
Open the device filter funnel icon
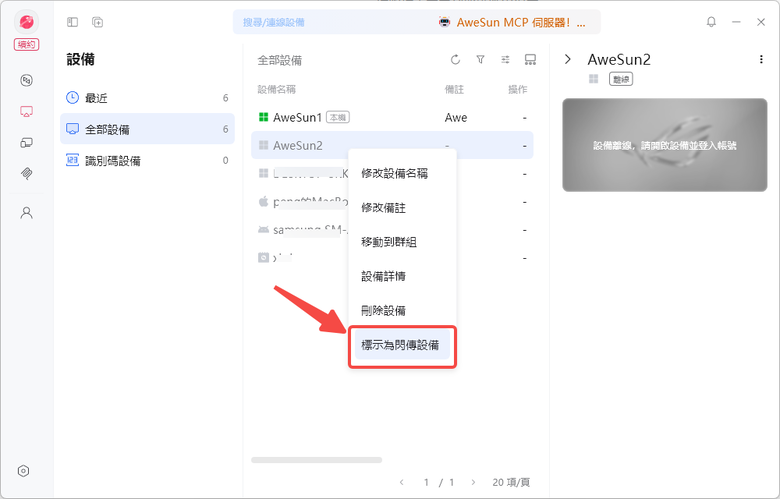[x=481, y=60]
